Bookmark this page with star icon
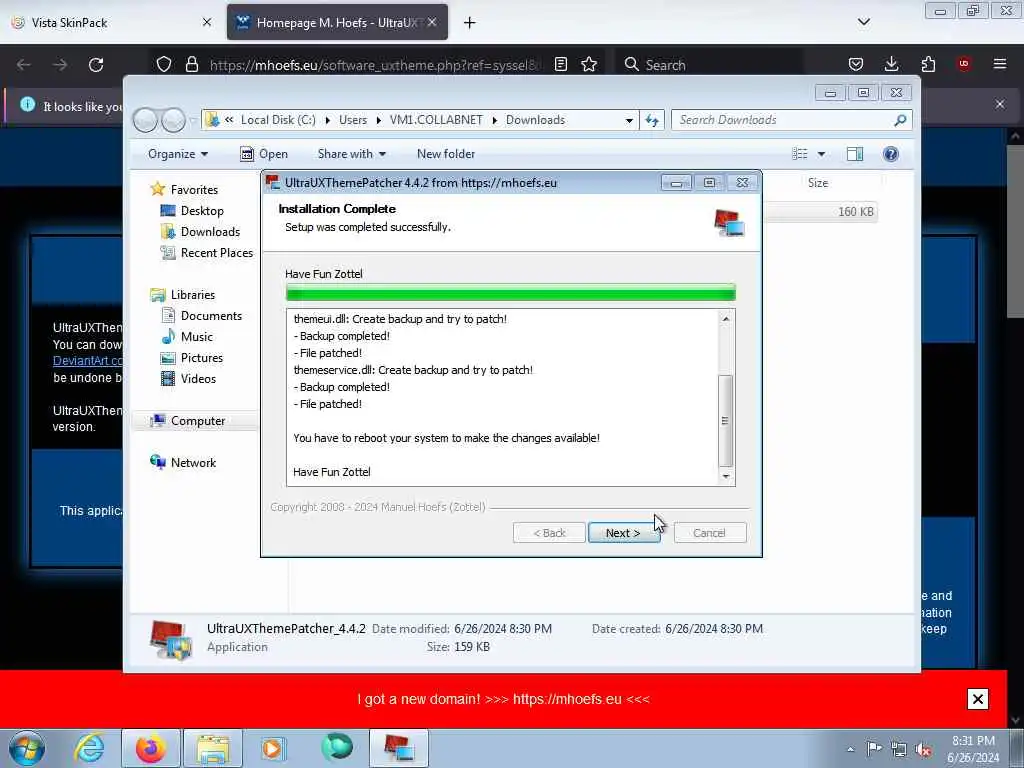The height and width of the screenshot is (768, 1024). pos(589,65)
